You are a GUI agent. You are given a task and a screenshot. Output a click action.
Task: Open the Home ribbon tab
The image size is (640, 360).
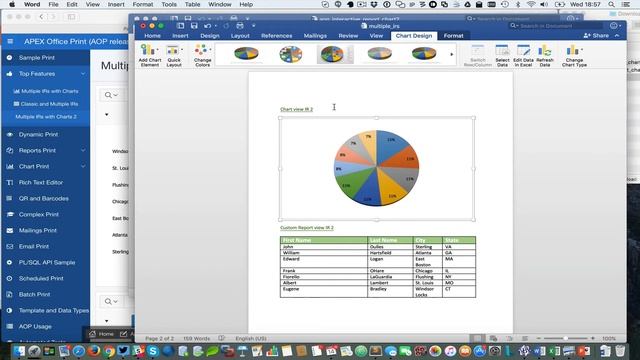[152, 36]
